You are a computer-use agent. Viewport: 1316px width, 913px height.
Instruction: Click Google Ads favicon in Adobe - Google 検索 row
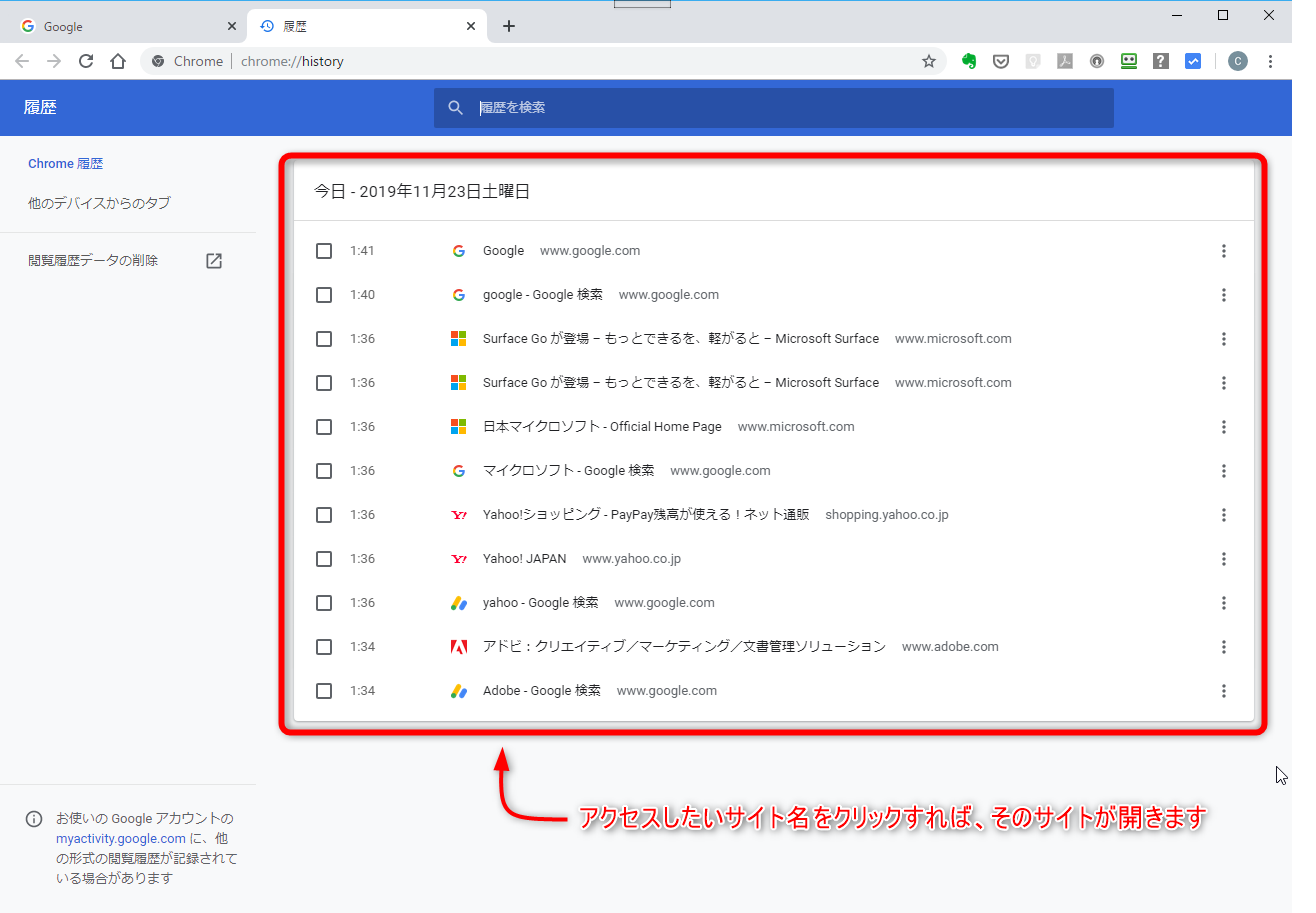(x=459, y=691)
